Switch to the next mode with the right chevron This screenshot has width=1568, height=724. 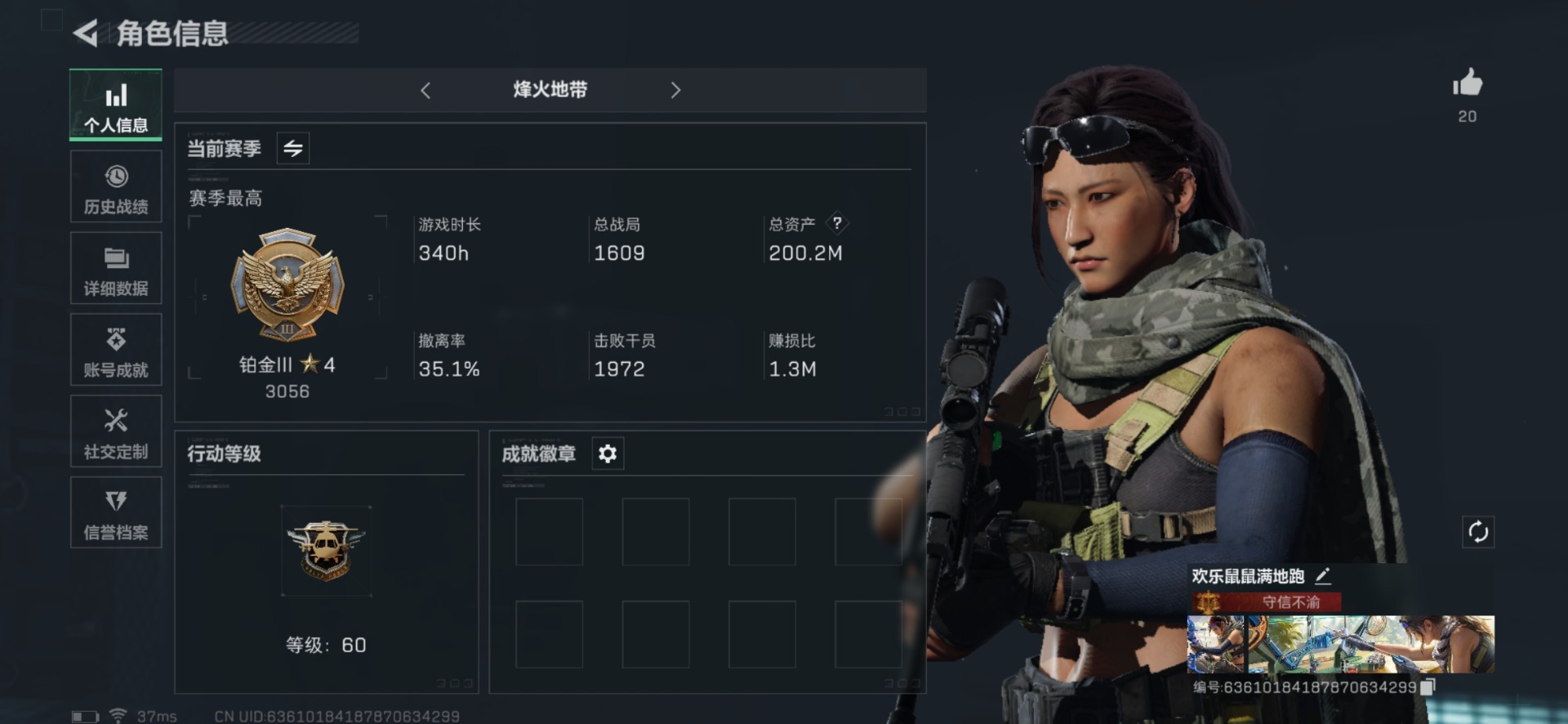coord(675,90)
